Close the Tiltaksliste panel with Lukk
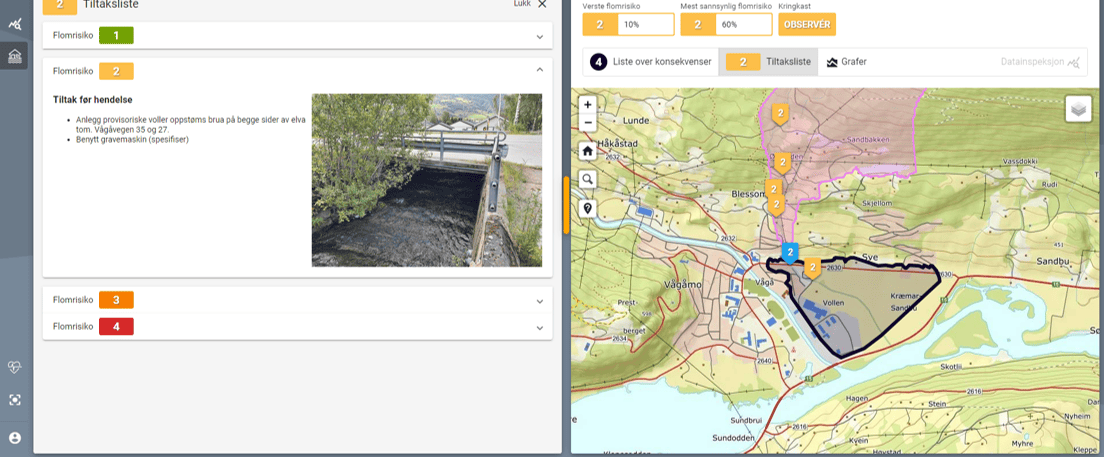1104x457 pixels. pyautogui.click(x=530, y=4)
